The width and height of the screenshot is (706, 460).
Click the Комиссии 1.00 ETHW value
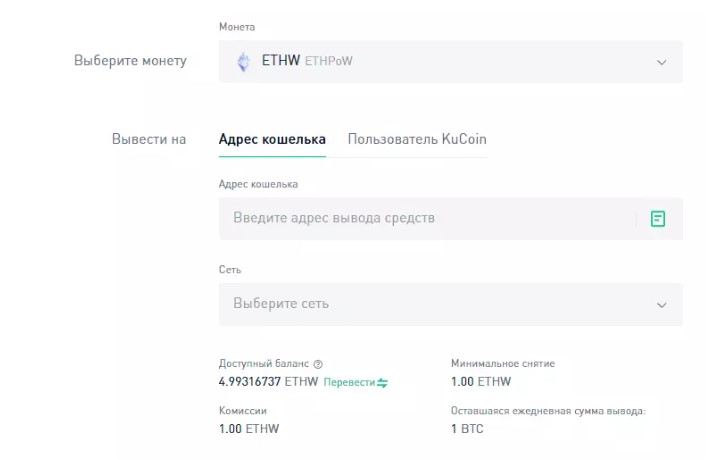(x=249, y=429)
